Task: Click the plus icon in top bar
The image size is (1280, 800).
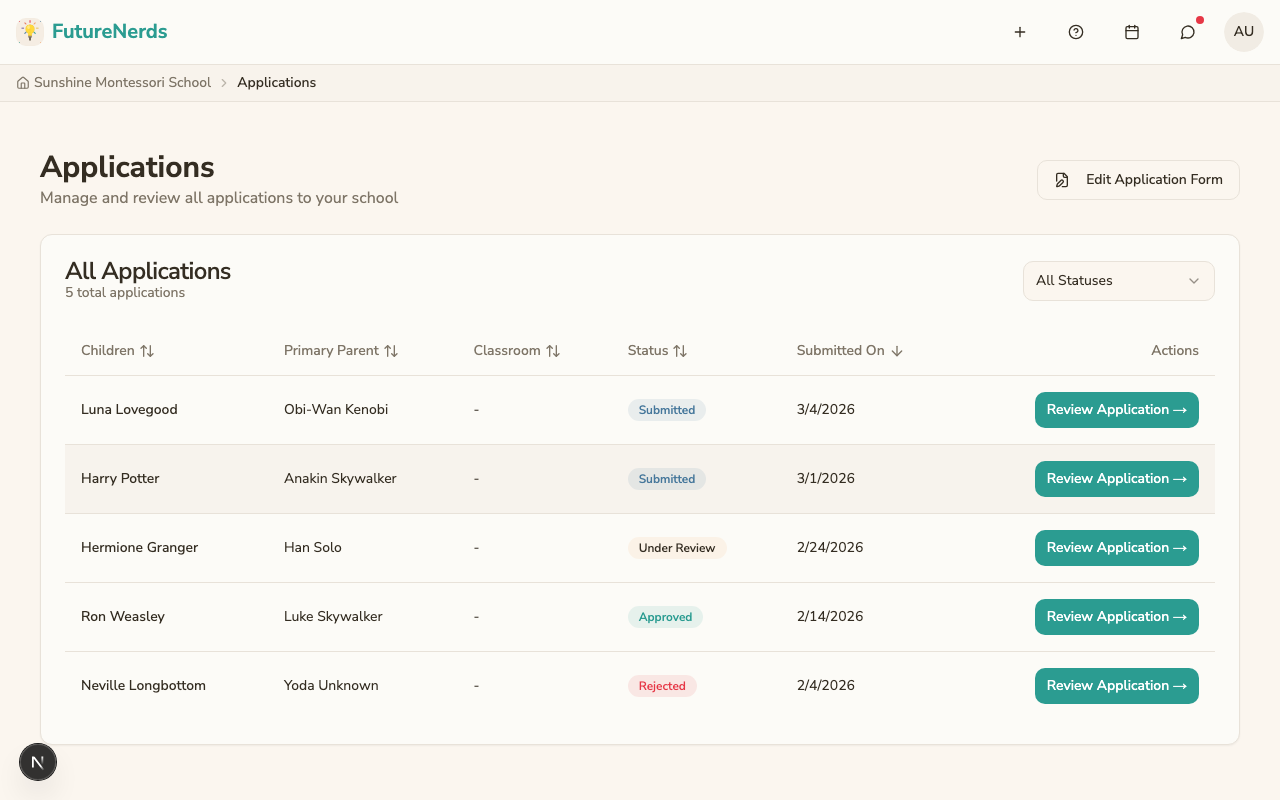Action: pos(1020,32)
